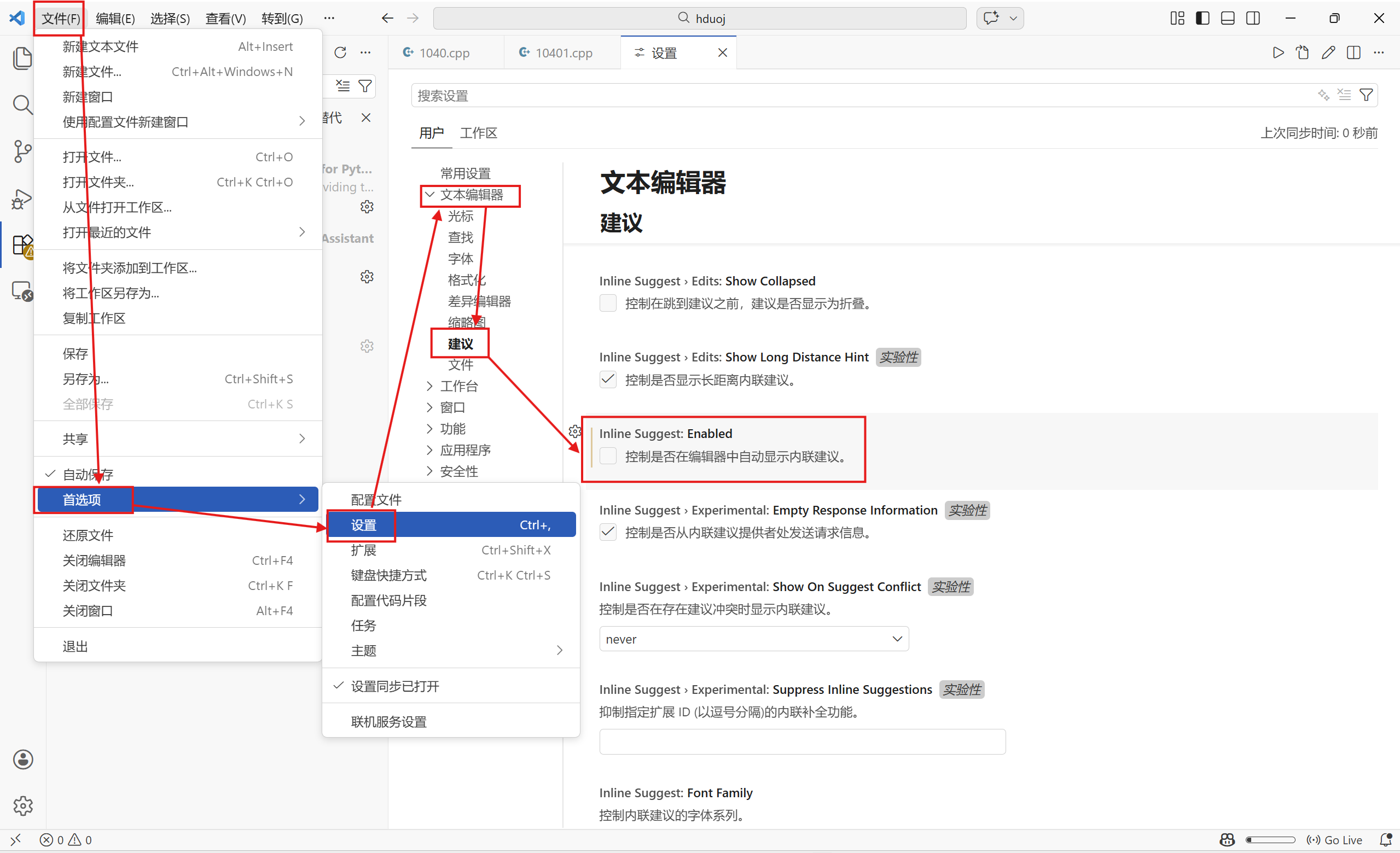The height and width of the screenshot is (853, 1400).
Task: Click 新建文本文件 in the File menu
Action: (x=178, y=46)
